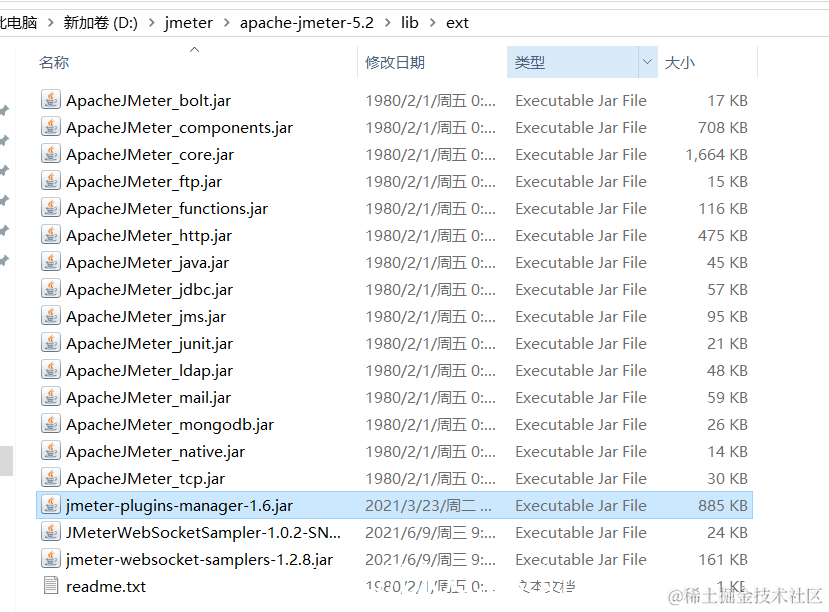Select the ApacheJMeter_jms.jar file name
Screen dimensions: 829x612
[146, 316]
